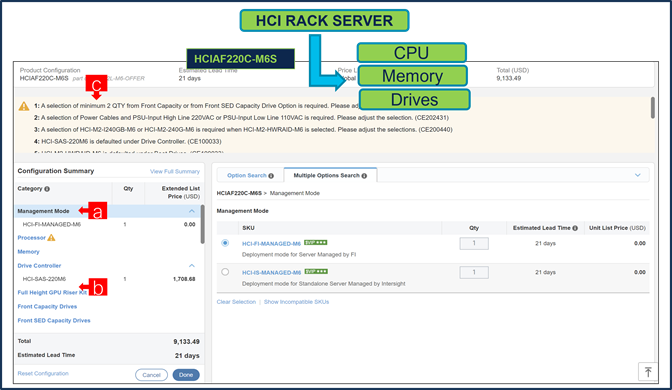Click warning message 2 about Power Cables
Viewport: 672px width, 390px height.
241,117
